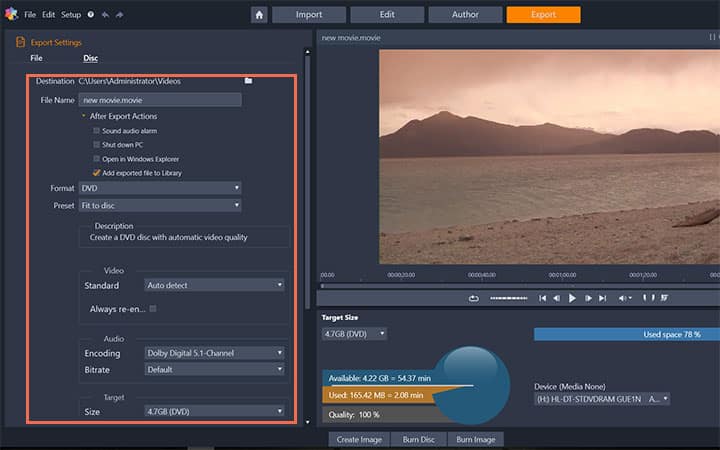Play the movie preview

tap(572, 298)
